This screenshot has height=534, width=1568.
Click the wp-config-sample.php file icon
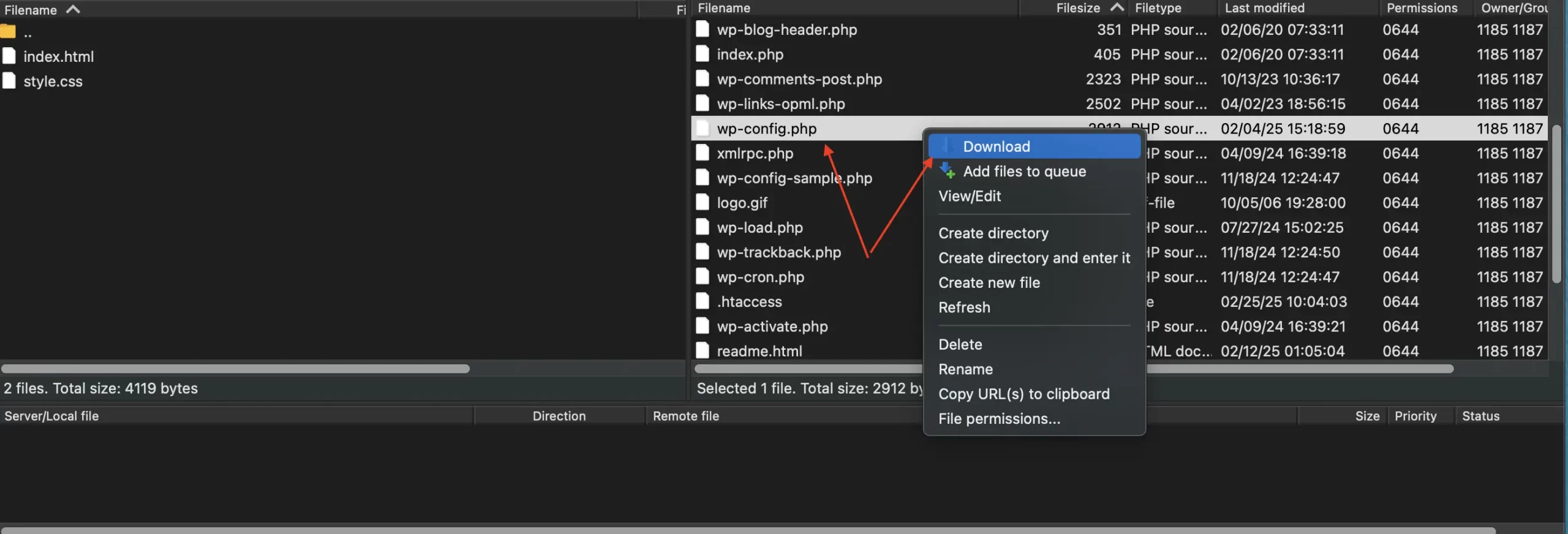(x=703, y=178)
